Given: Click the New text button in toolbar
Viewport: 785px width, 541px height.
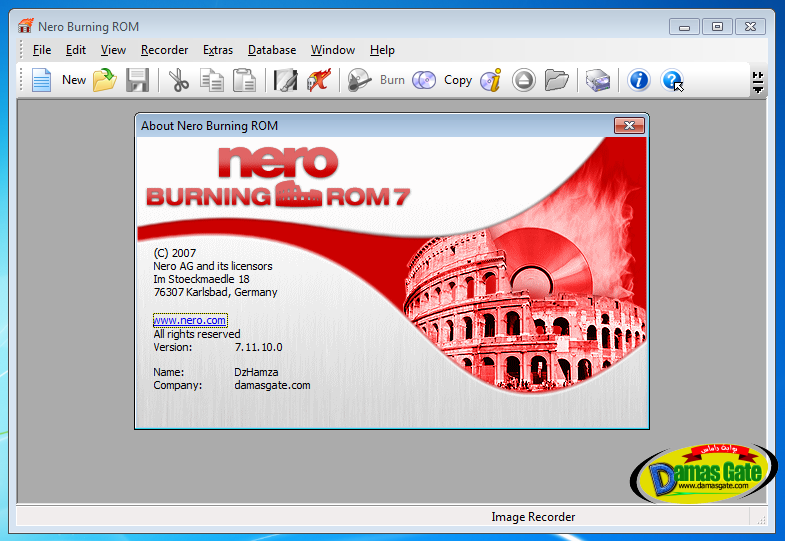Looking at the screenshot, I should (74, 80).
